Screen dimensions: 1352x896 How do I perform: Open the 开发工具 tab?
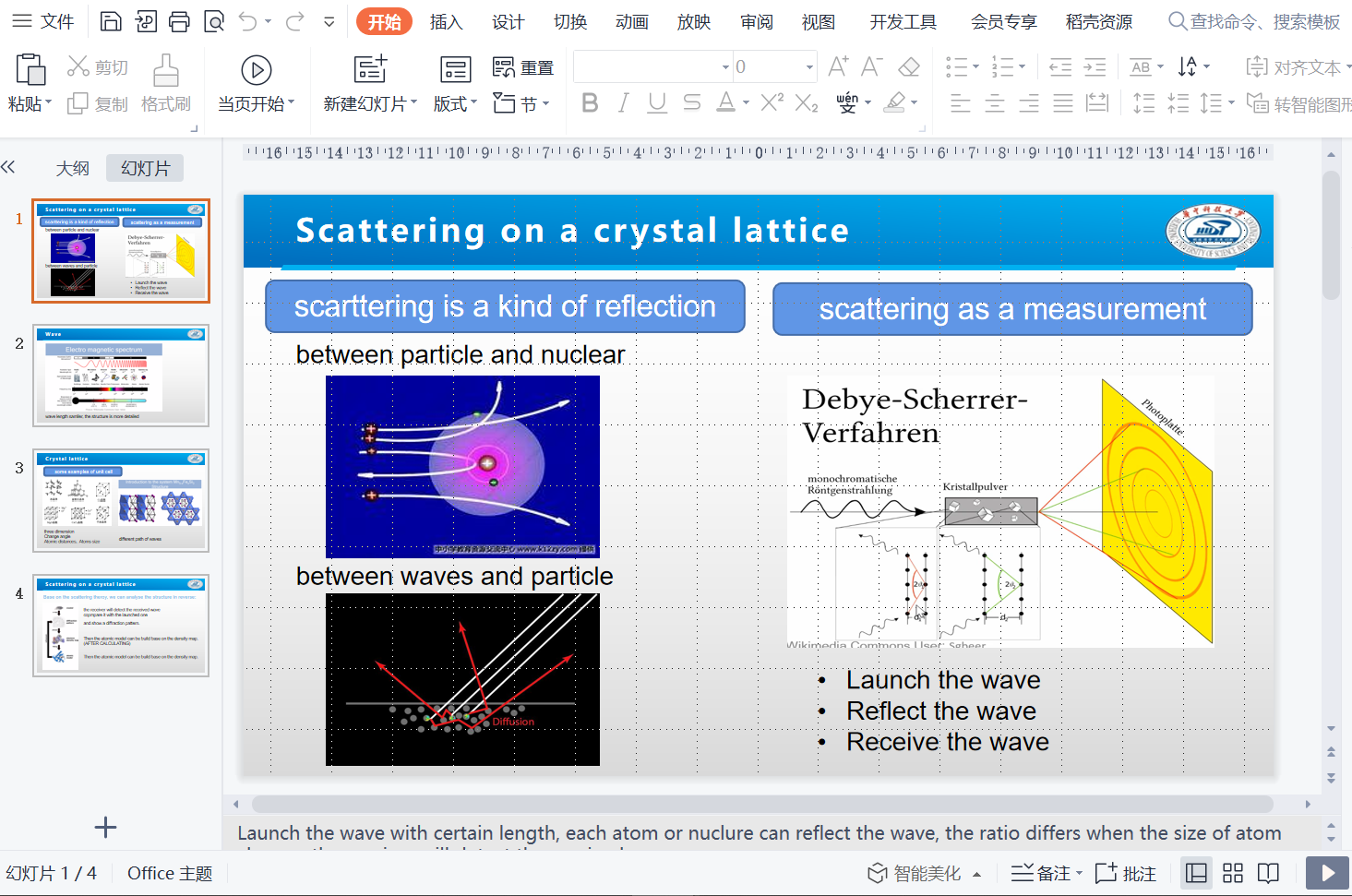click(903, 21)
